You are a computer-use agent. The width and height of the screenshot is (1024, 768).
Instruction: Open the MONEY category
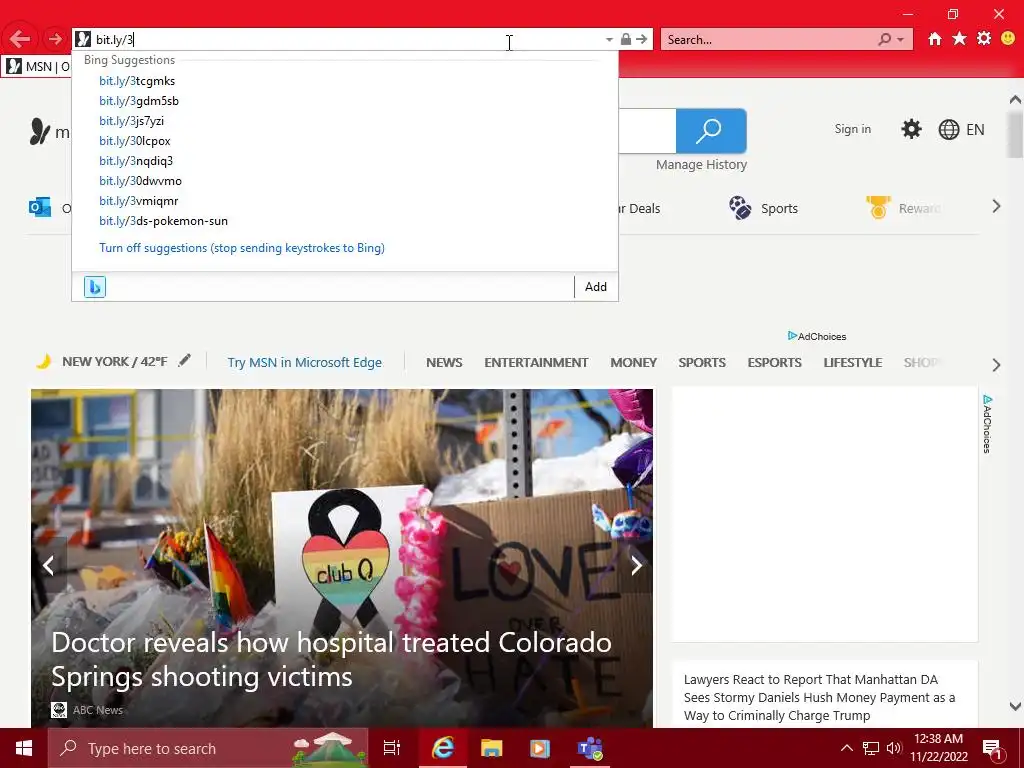[633, 362]
